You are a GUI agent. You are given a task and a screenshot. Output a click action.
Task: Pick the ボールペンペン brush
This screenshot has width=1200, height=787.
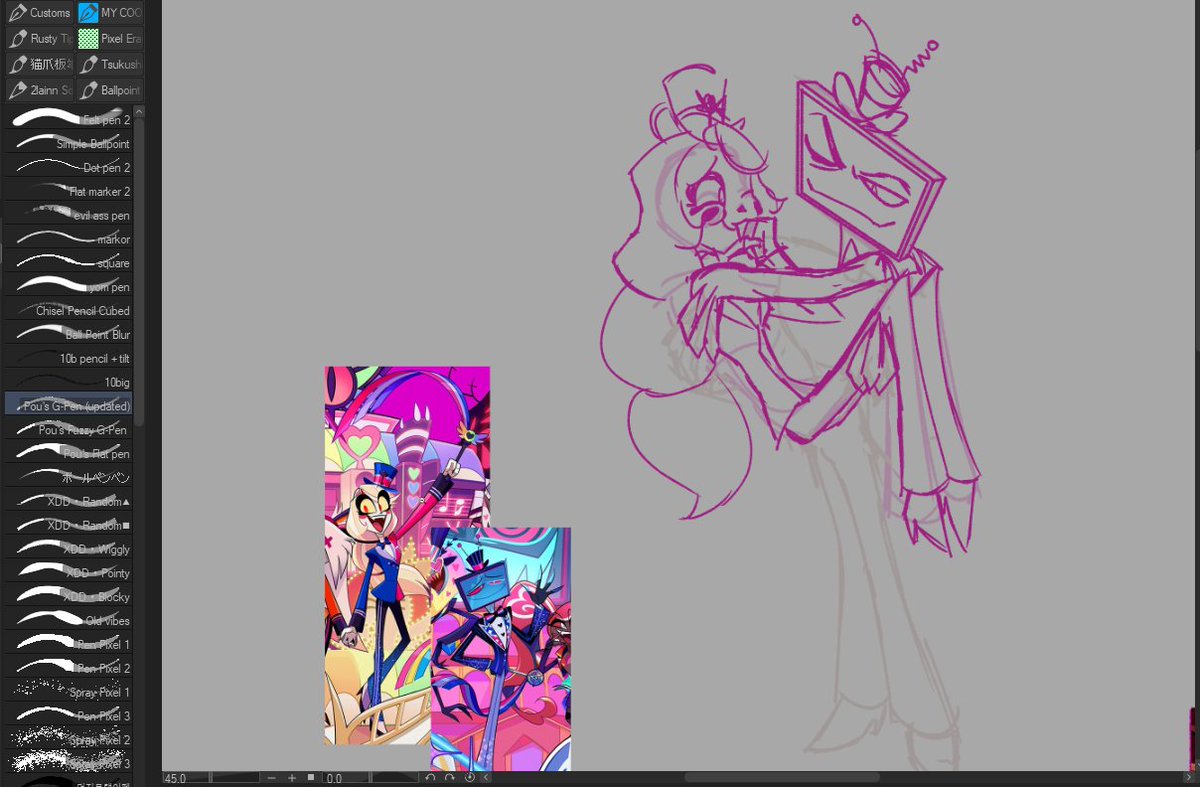[x=68, y=477]
